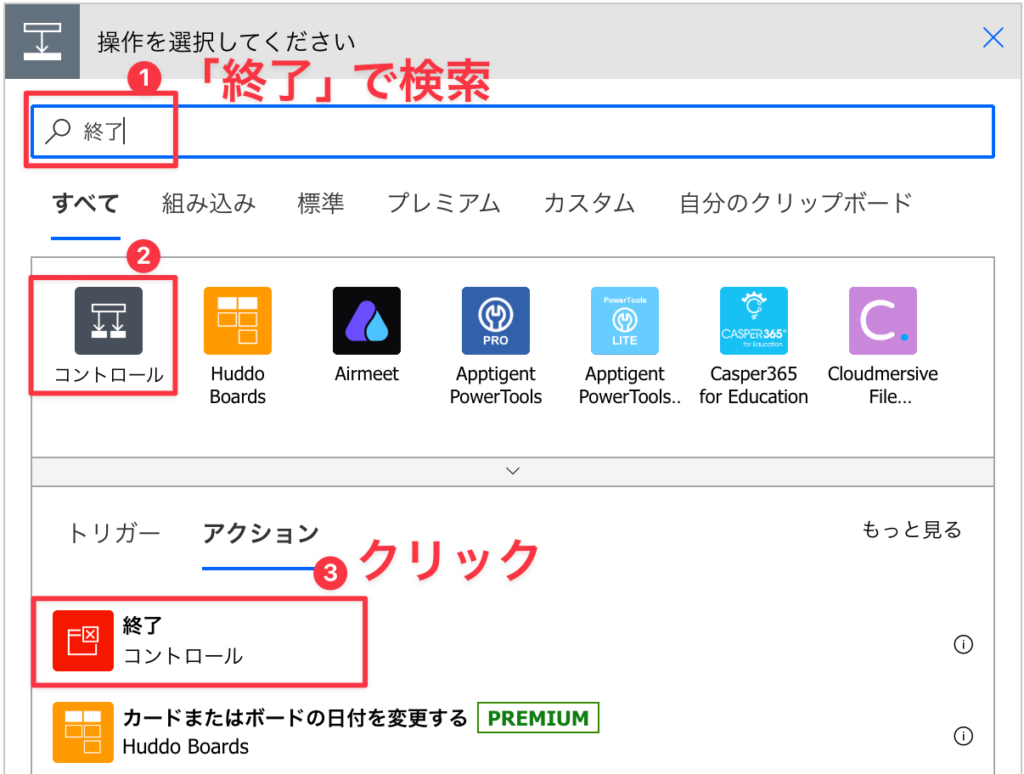Expand the connector list with the chevron
The width and height of the screenshot is (1024, 774).
[x=513, y=471]
